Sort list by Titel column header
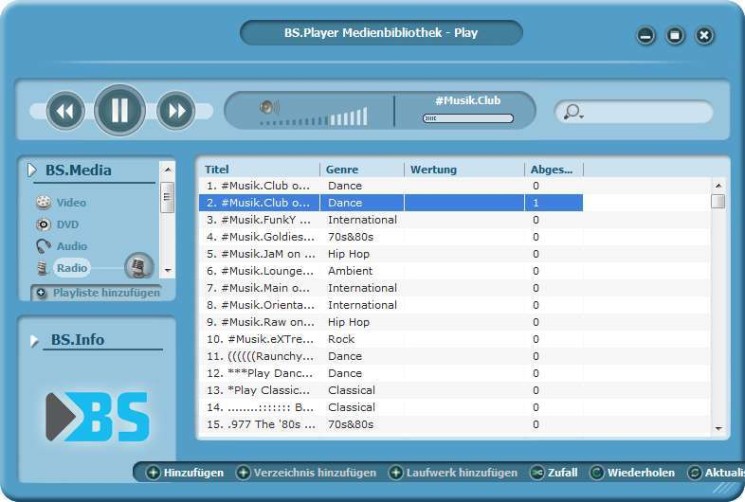This screenshot has width=745, height=502. tap(217, 169)
